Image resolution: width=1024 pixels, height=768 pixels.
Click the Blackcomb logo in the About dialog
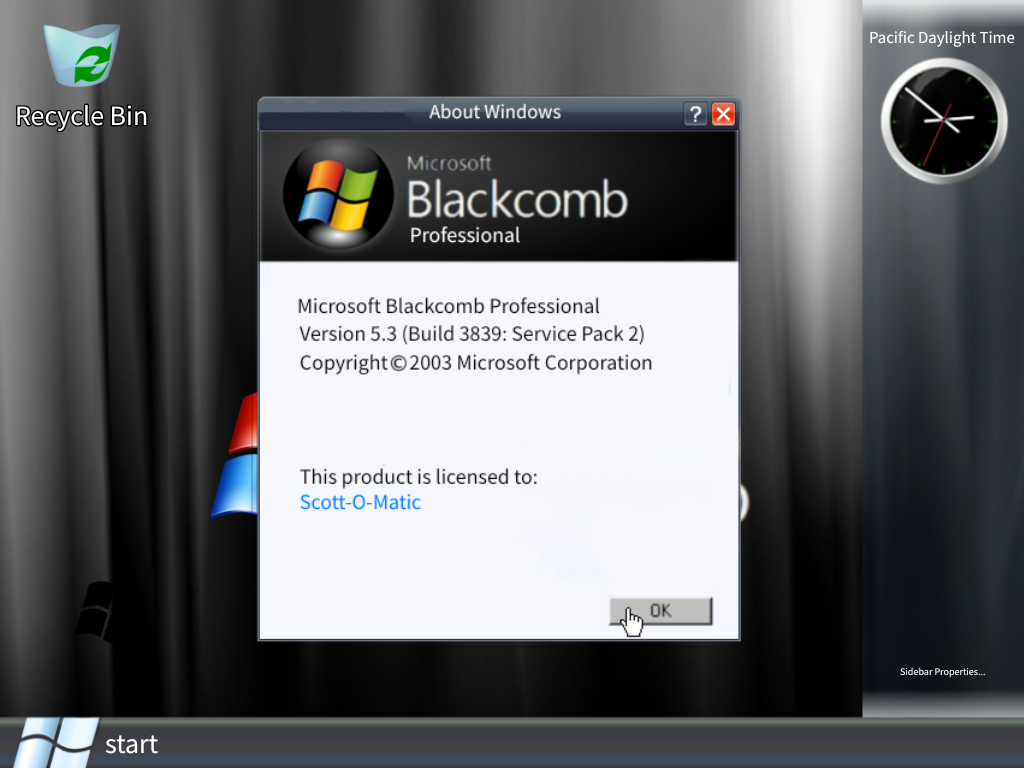point(337,195)
